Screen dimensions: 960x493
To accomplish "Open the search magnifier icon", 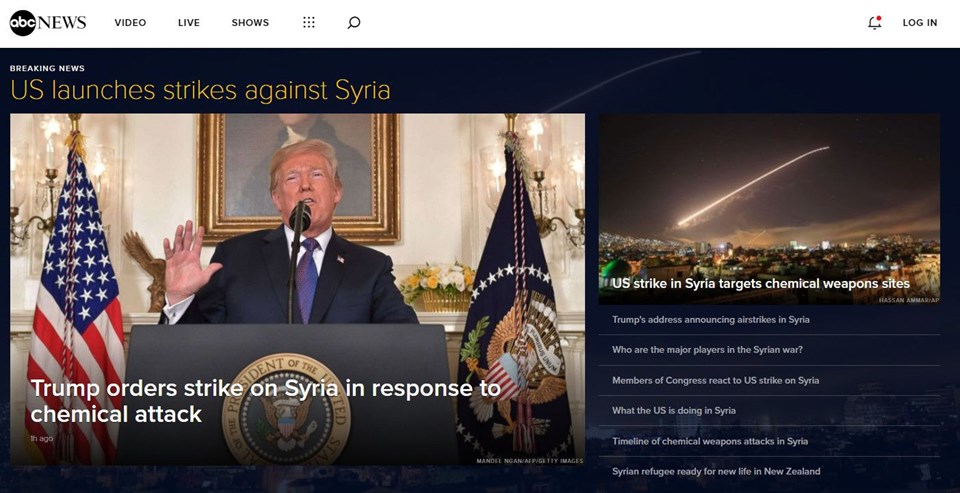I will [354, 23].
